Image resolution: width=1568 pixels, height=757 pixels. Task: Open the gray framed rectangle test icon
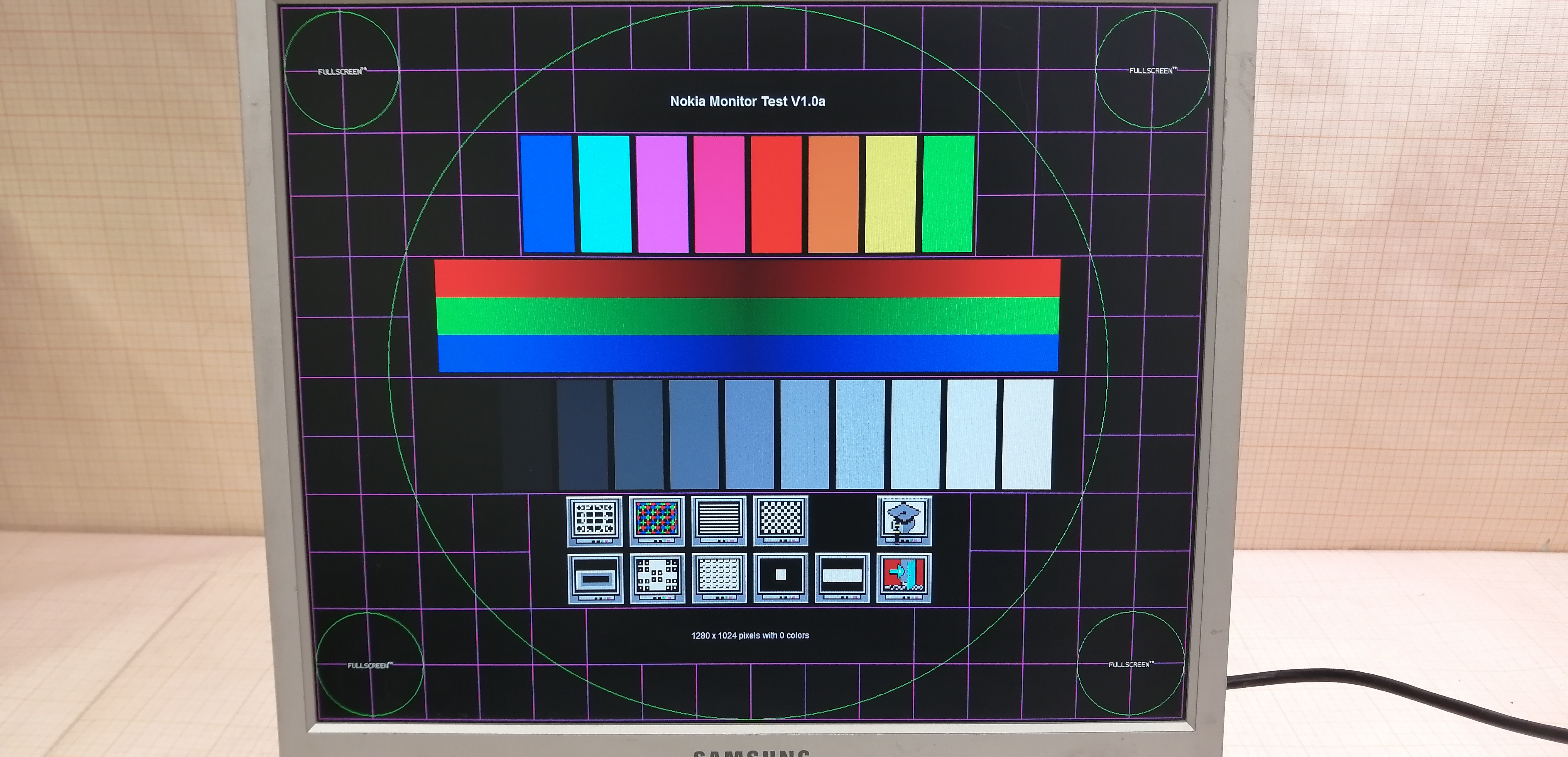point(595,578)
